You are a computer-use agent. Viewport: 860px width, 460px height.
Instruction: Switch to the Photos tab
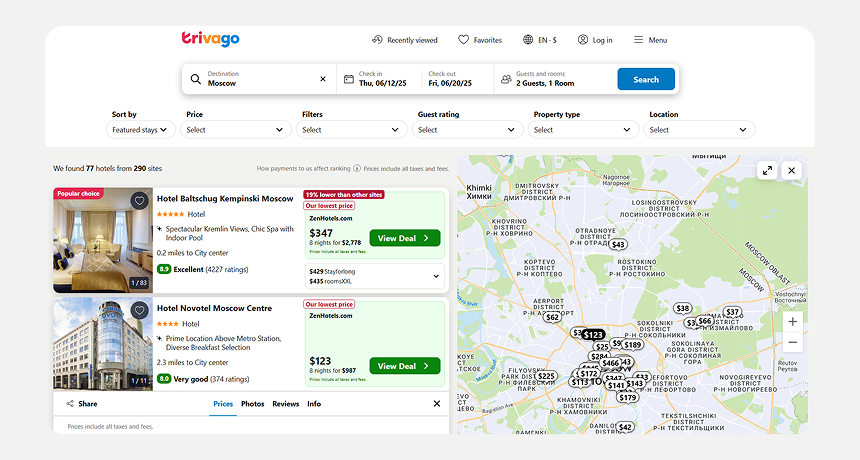click(x=252, y=404)
